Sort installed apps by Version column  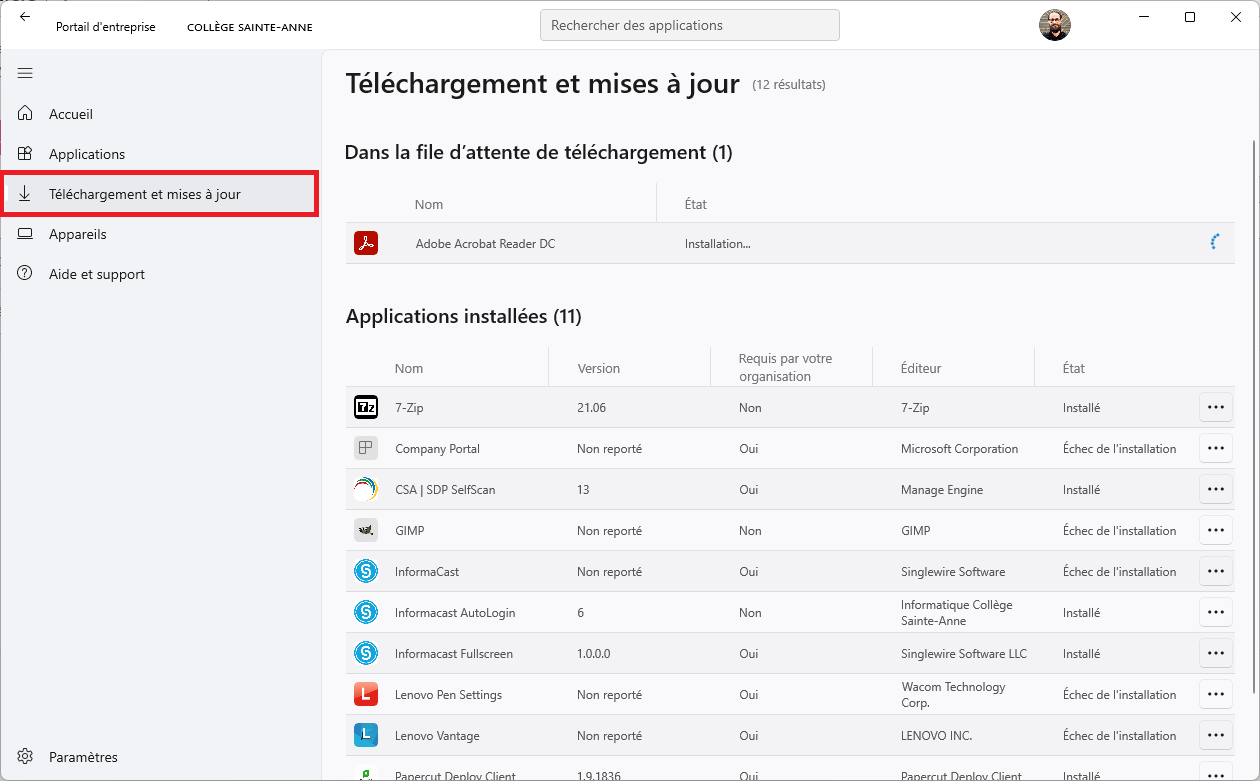[599, 368]
